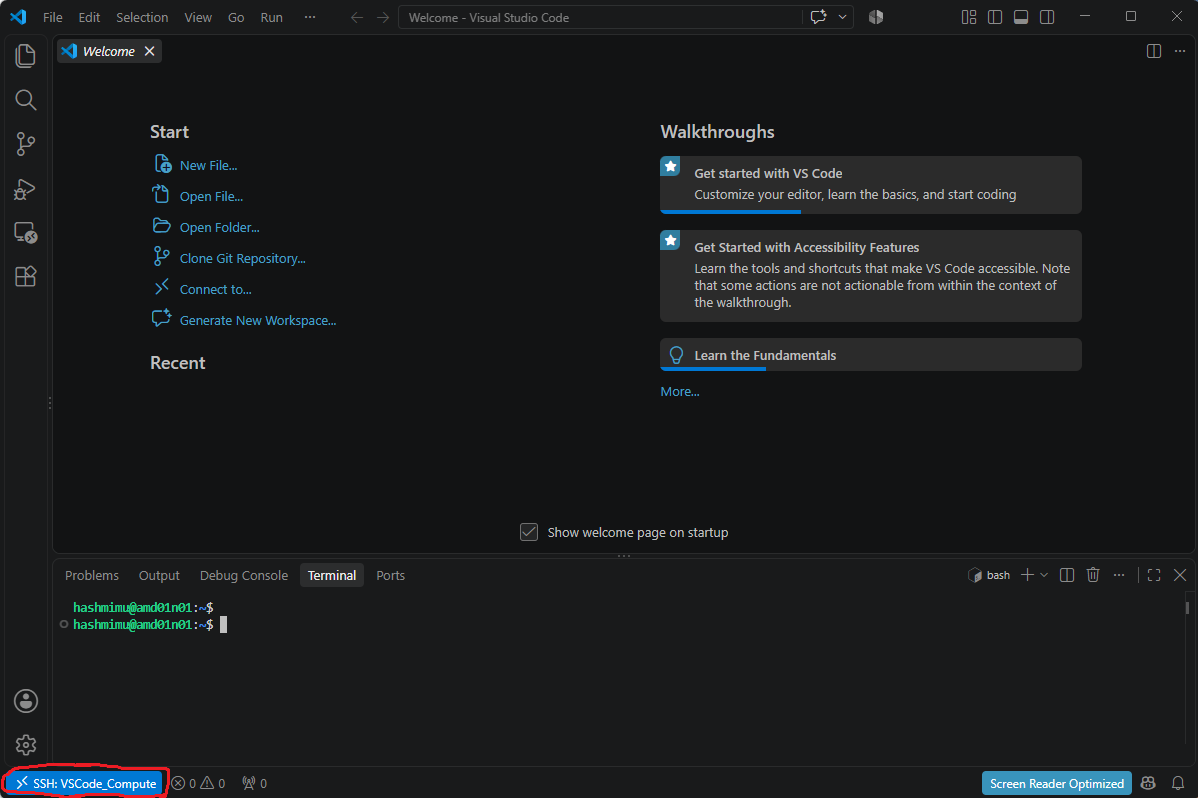Open the launch profile dropdown chevron
1198x798 pixels.
click(x=1044, y=576)
